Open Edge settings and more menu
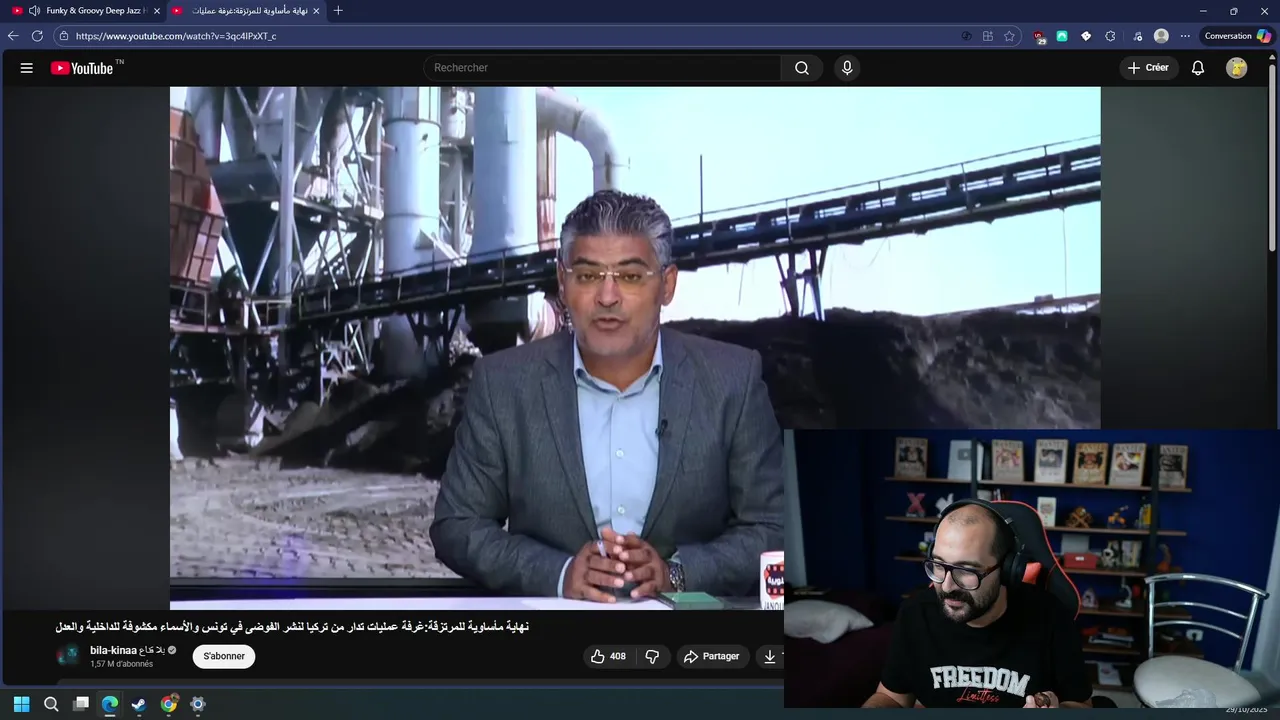This screenshot has width=1280, height=720. pos(1185,36)
